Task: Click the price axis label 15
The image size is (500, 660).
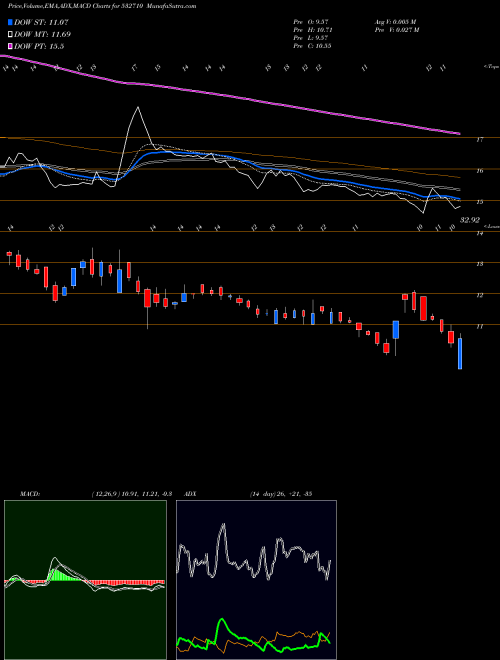Action: click(x=479, y=202)
